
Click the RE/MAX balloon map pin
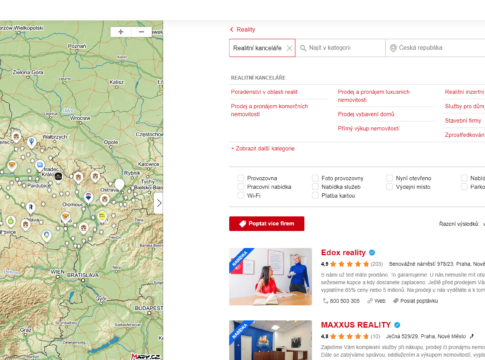tap(88, 197)
